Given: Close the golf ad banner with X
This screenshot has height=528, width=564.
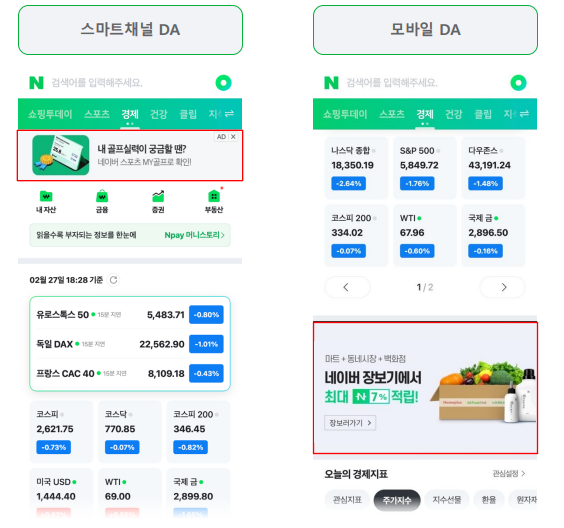Looking at the screenshot, I should pos(233,137).
